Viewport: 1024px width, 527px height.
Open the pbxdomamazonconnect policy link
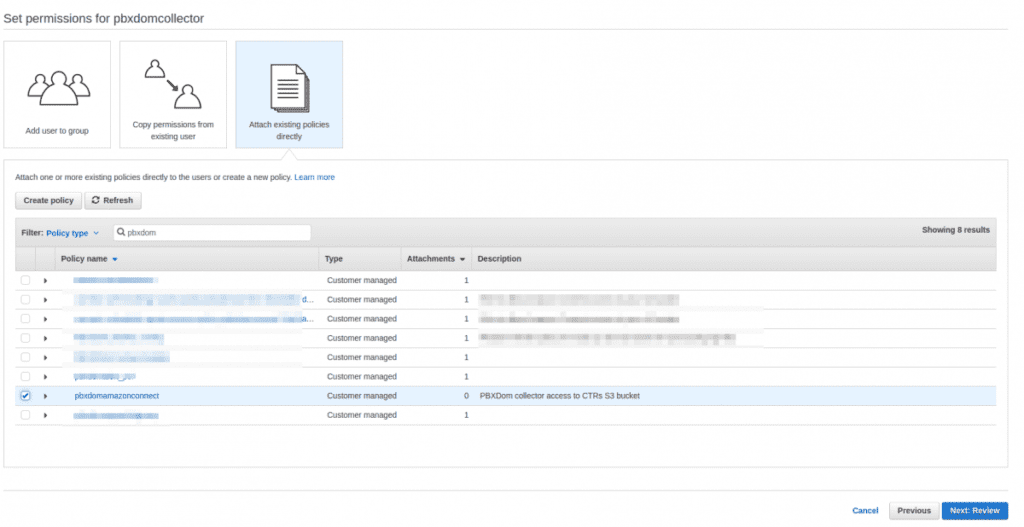[117, 396]
